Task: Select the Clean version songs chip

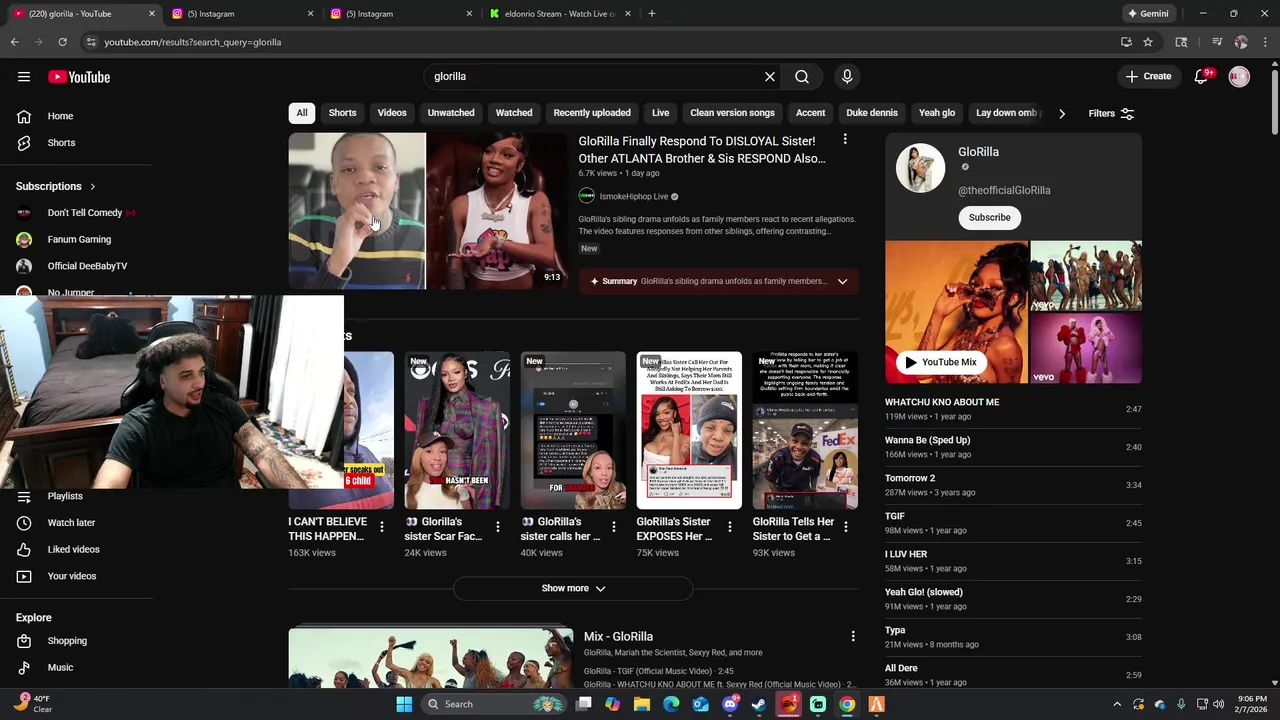Action: 732,113
